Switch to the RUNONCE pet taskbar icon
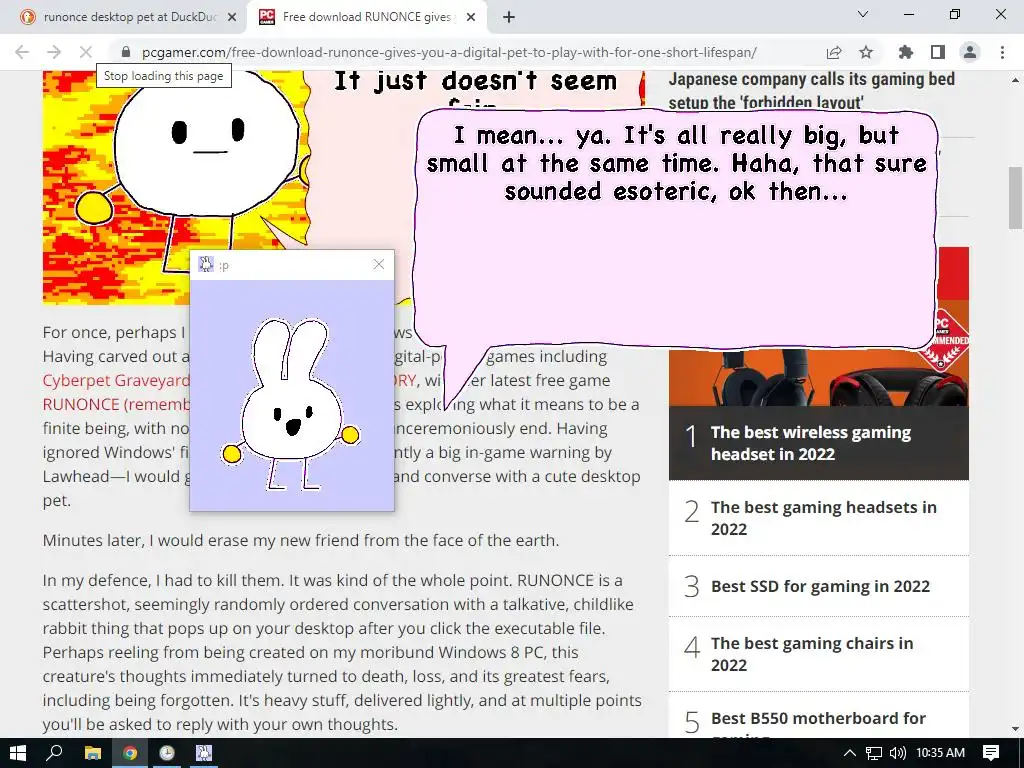The image size is (1024, 768). (204, 753)
